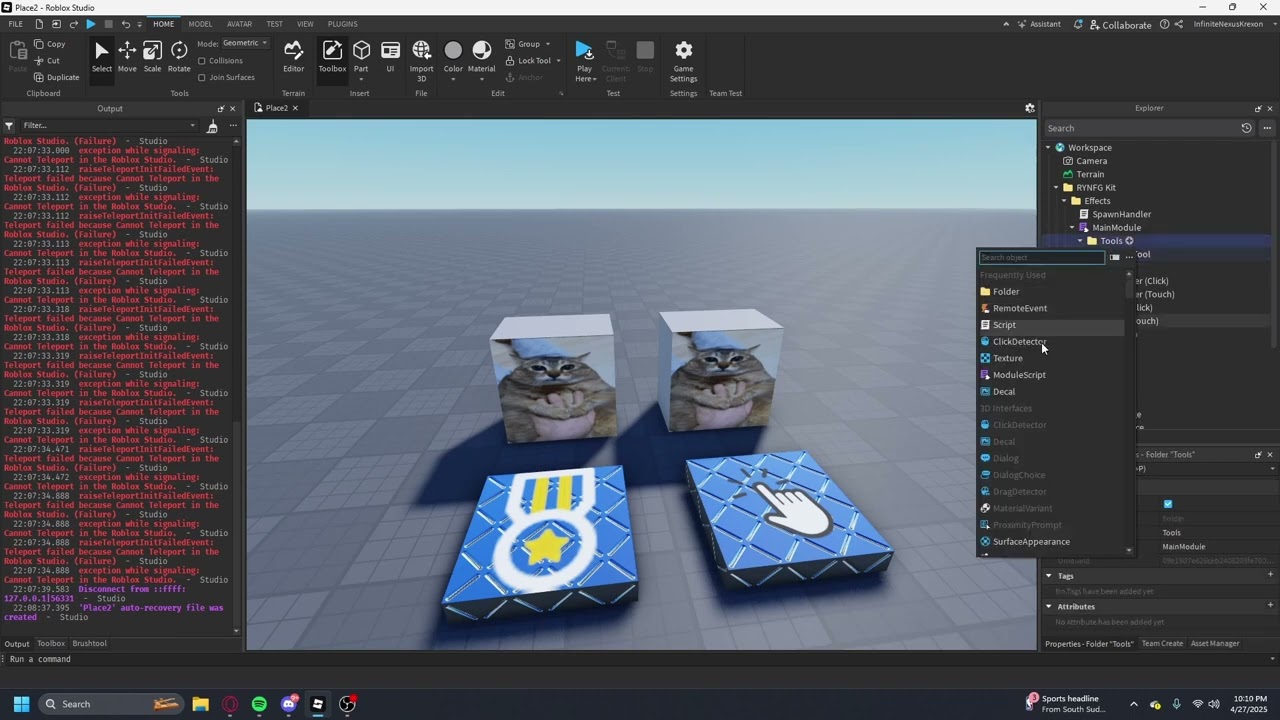Toggle the checked Properties checkbox
The height and width of the screenshot is (720, 1280).
coord(1168,504)
